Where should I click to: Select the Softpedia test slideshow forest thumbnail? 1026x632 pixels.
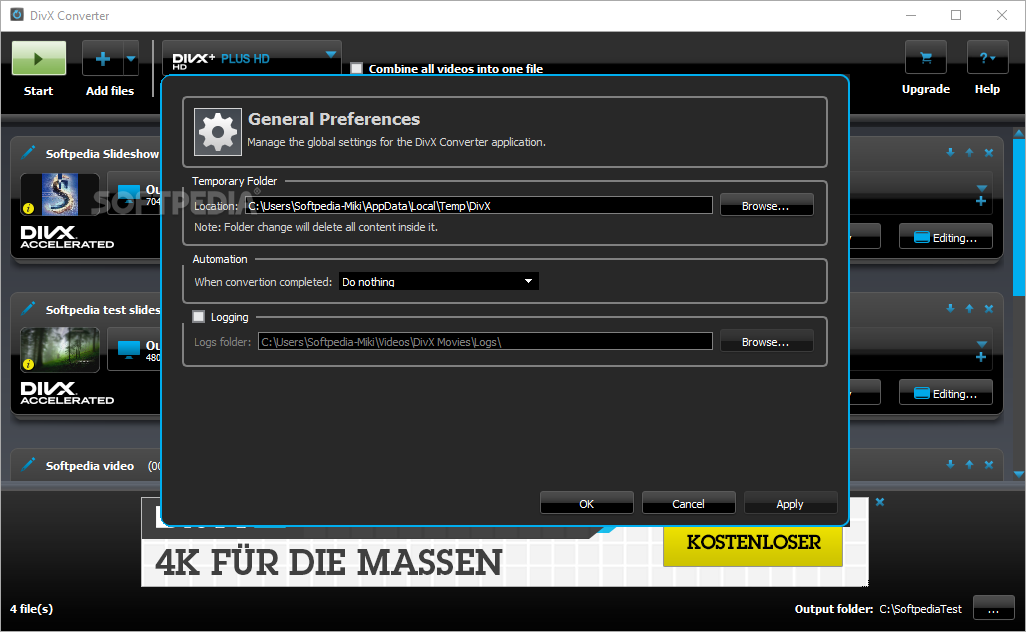point(60,350)
